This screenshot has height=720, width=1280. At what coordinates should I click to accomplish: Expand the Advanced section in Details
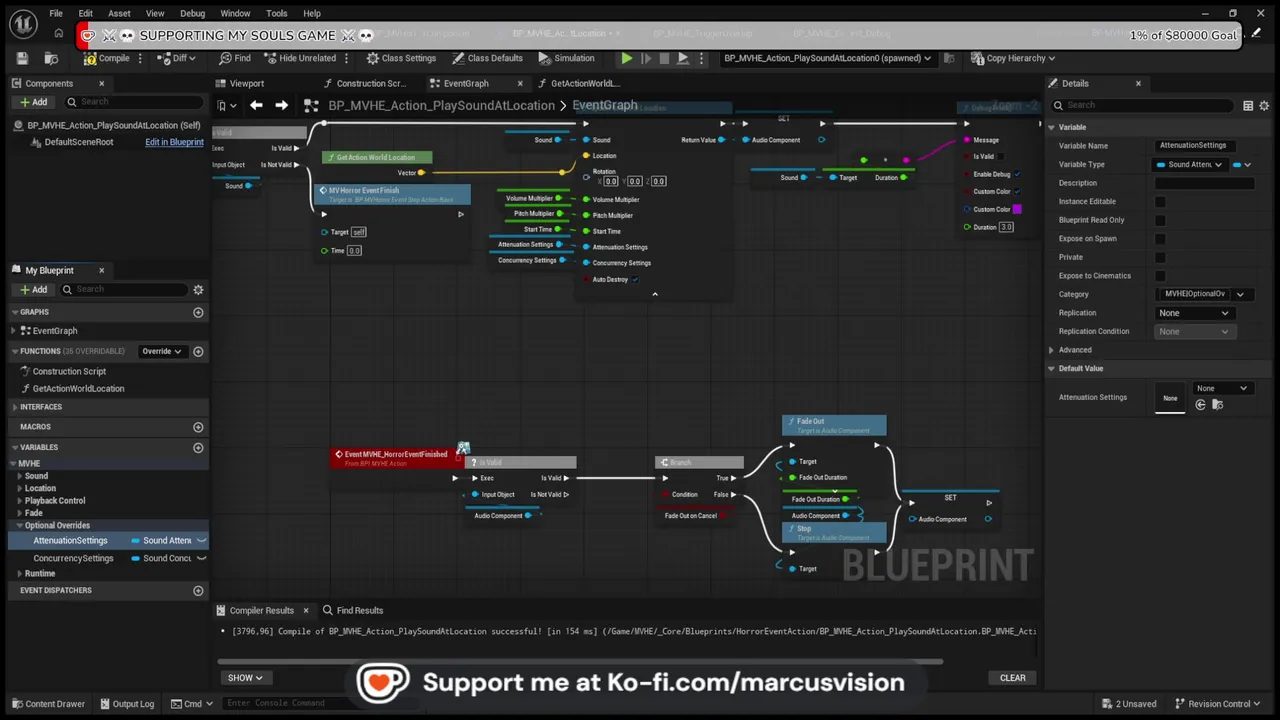coord(1051,350)
